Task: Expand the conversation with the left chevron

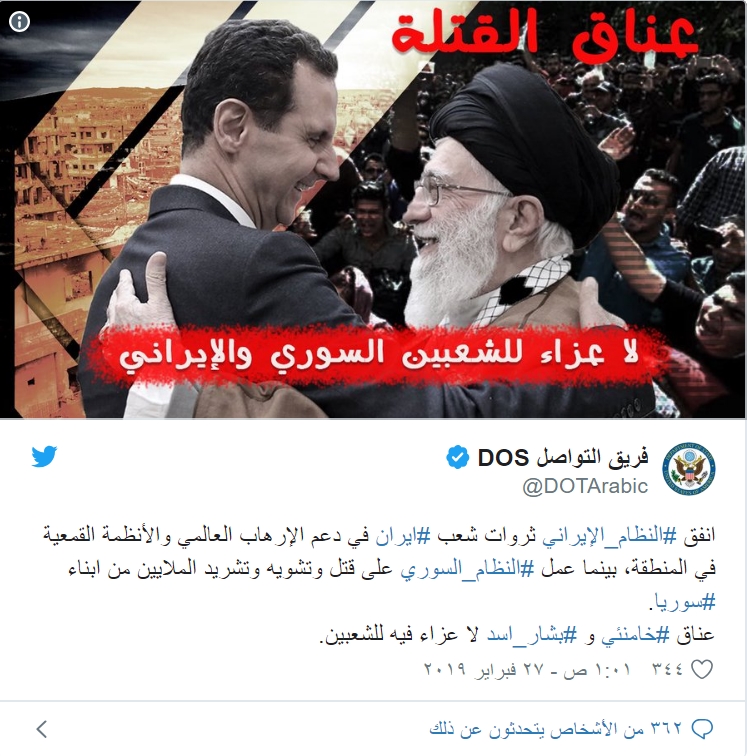Action: 42,729
